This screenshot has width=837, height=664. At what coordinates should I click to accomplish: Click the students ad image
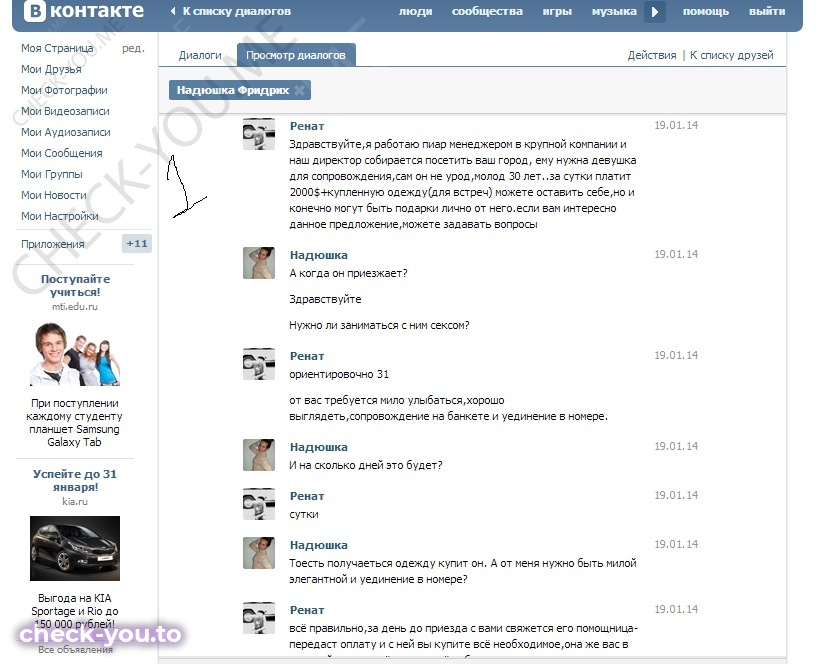(x=75, y=353)
